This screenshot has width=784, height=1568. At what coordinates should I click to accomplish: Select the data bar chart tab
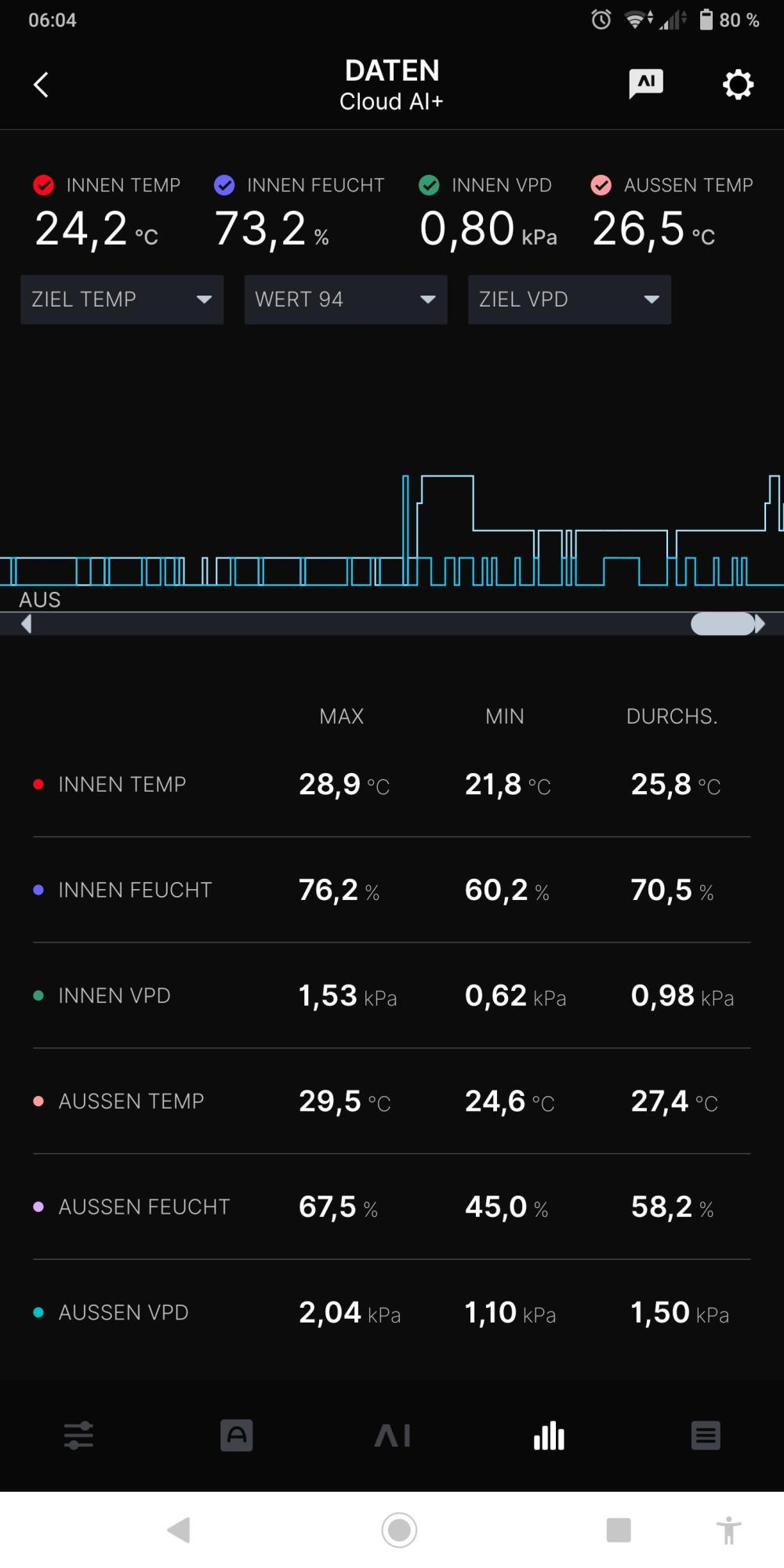(x=549, y=1436)
